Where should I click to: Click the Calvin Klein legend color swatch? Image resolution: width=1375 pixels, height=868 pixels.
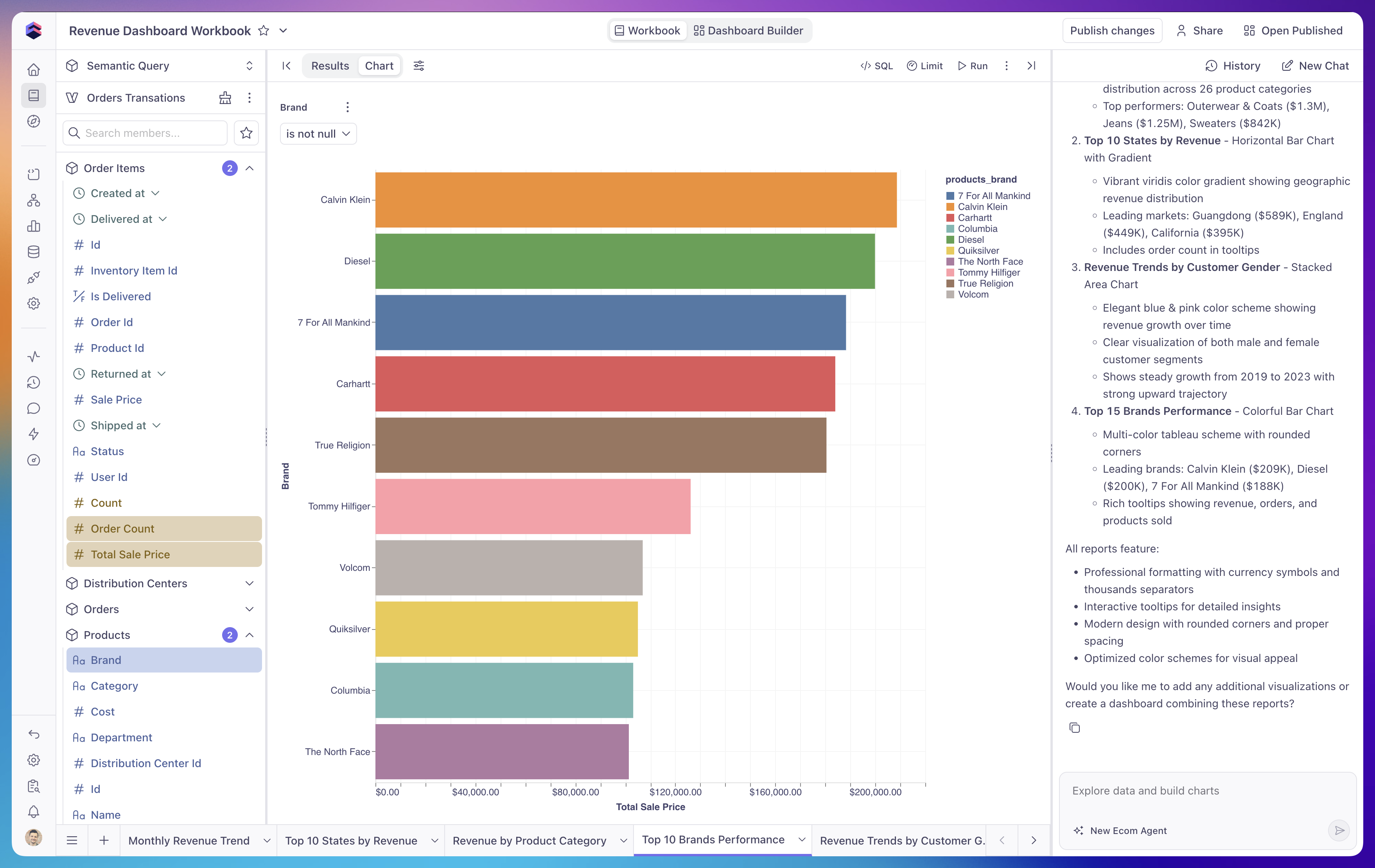(950, 207)
